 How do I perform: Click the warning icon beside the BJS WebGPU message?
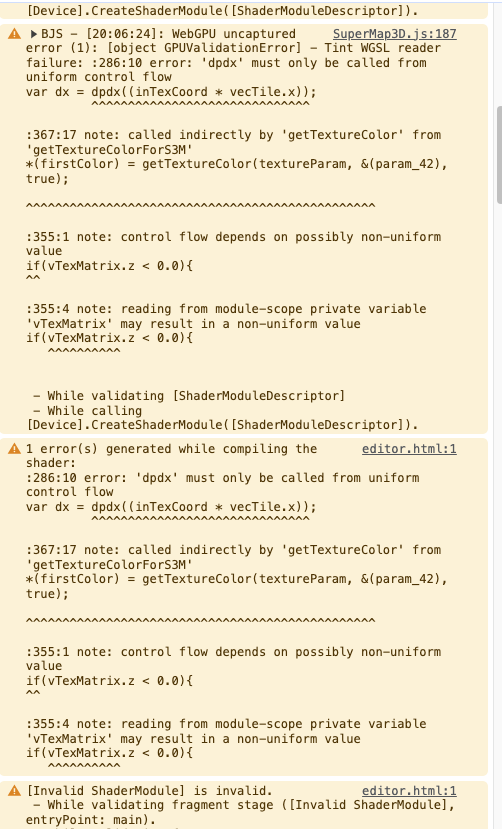pyautogui.click(x=14, y=34)
